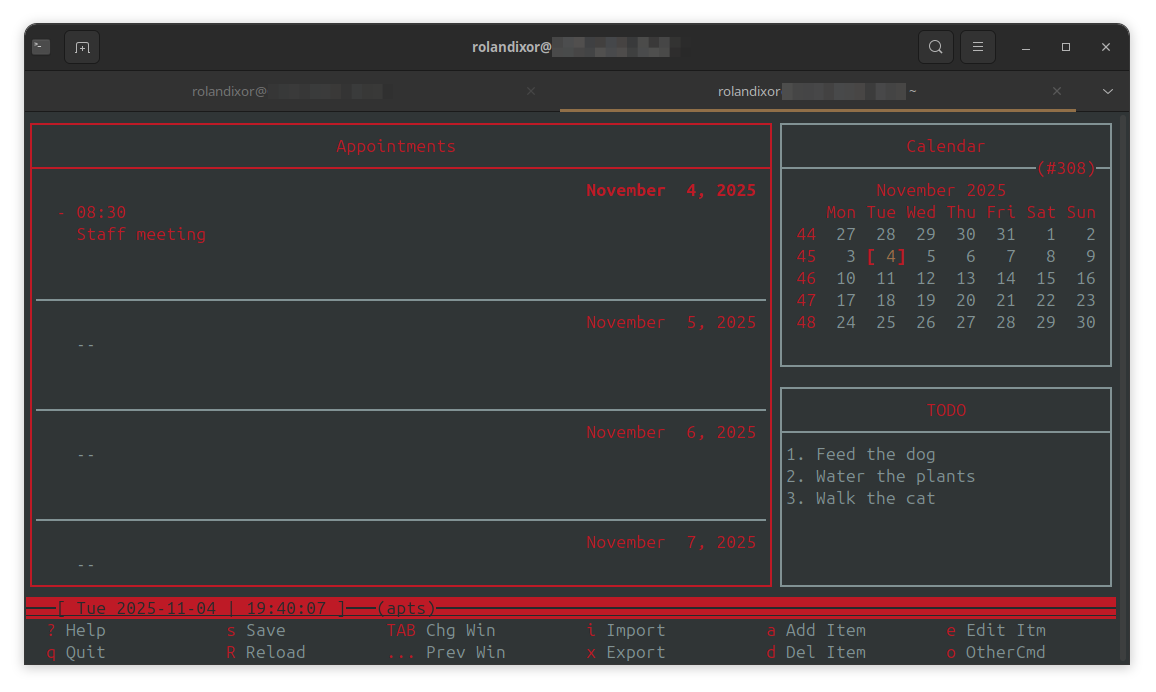1156x692 pixels.
Task: Close the inactive terminal tab
Action: pyautogui.click(x=531, y=91)
